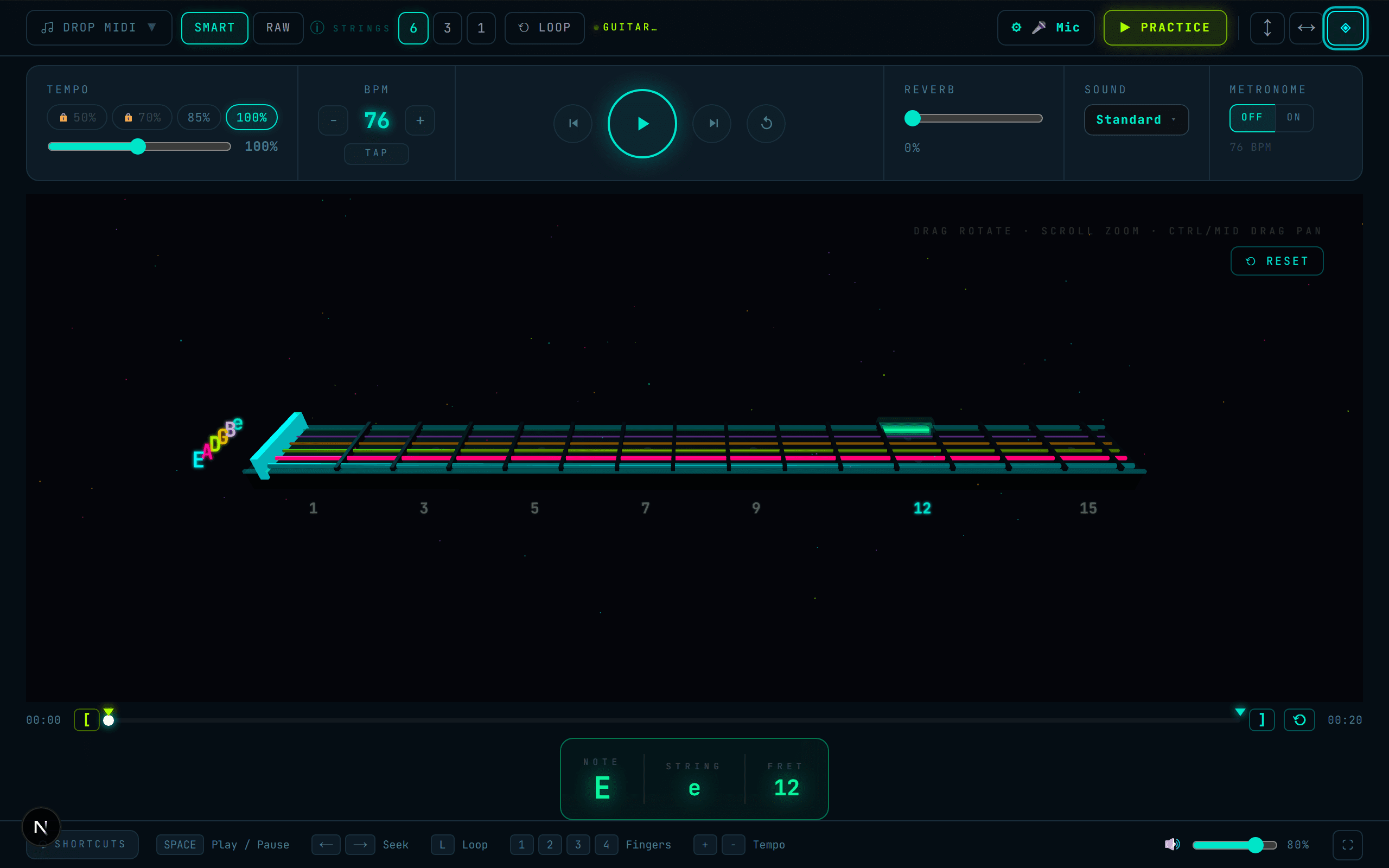Screen dimensions: 1389x868
Task: Choose 85% tempo preset
Action: tap(199, 118)
